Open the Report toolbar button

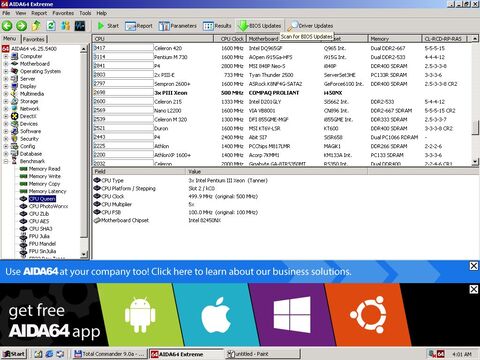point(139,26)
